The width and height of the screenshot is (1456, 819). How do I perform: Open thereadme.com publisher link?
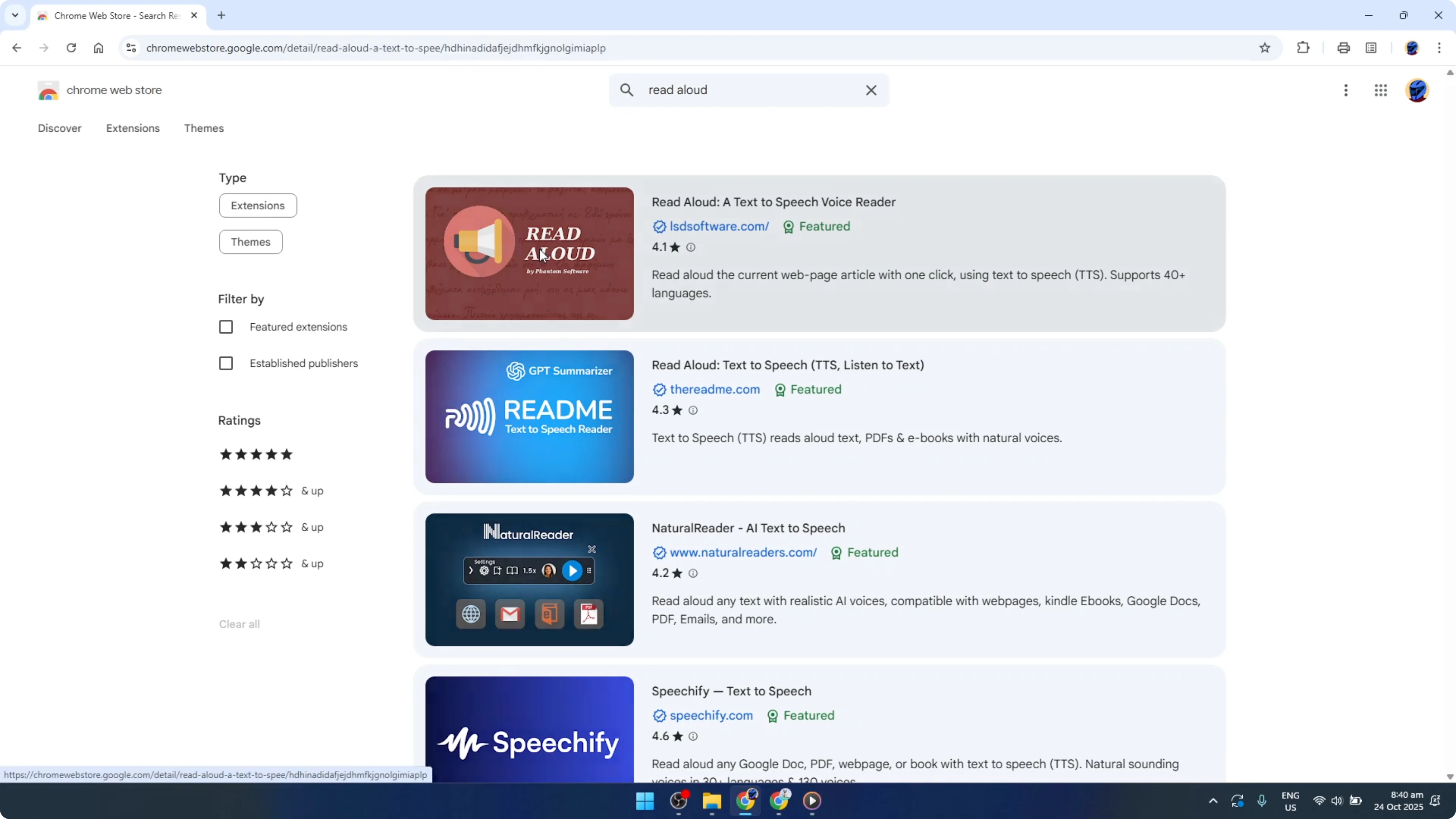[715, 389]
